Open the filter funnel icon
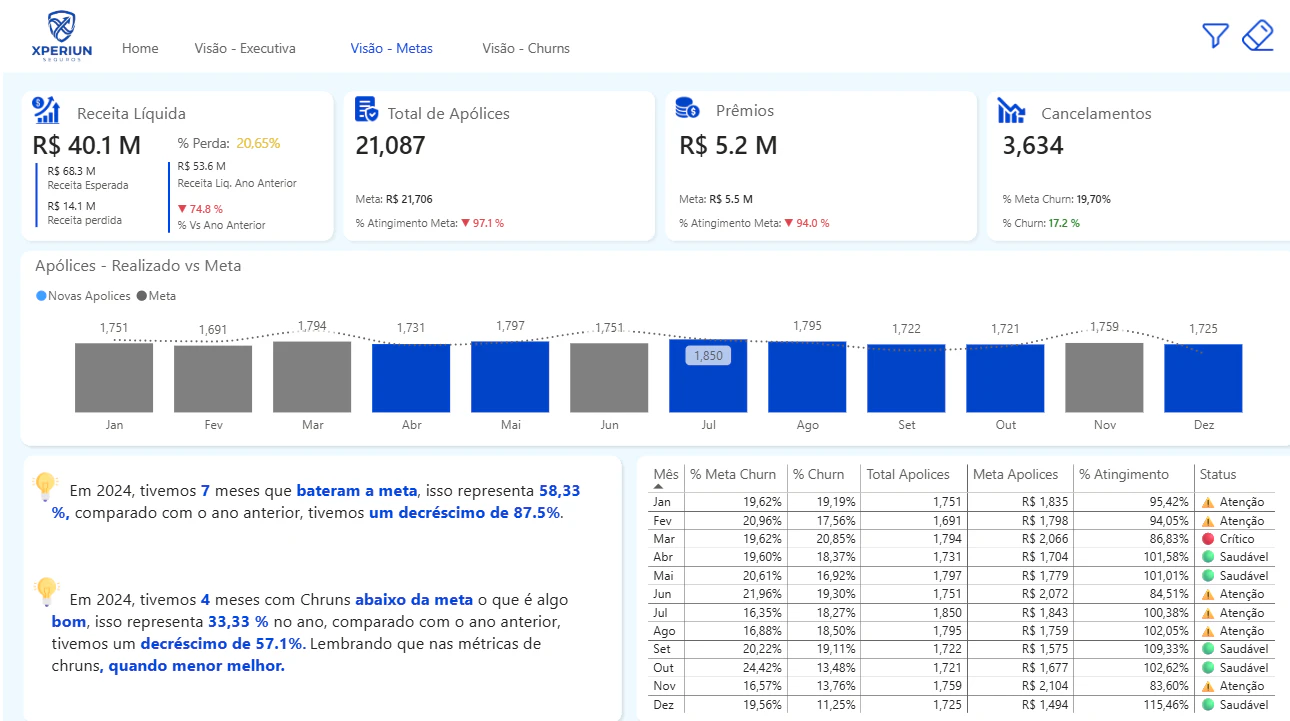1290x721 pixels. pyautogui.click(x=1215, y=36)
